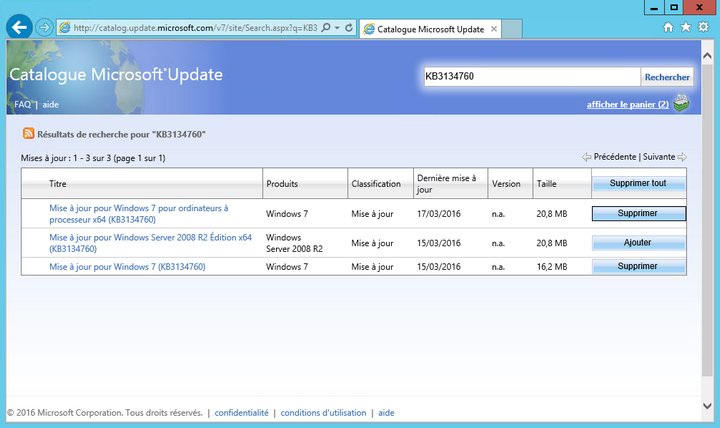Open the aide footer link

click(x=386, y=413)
